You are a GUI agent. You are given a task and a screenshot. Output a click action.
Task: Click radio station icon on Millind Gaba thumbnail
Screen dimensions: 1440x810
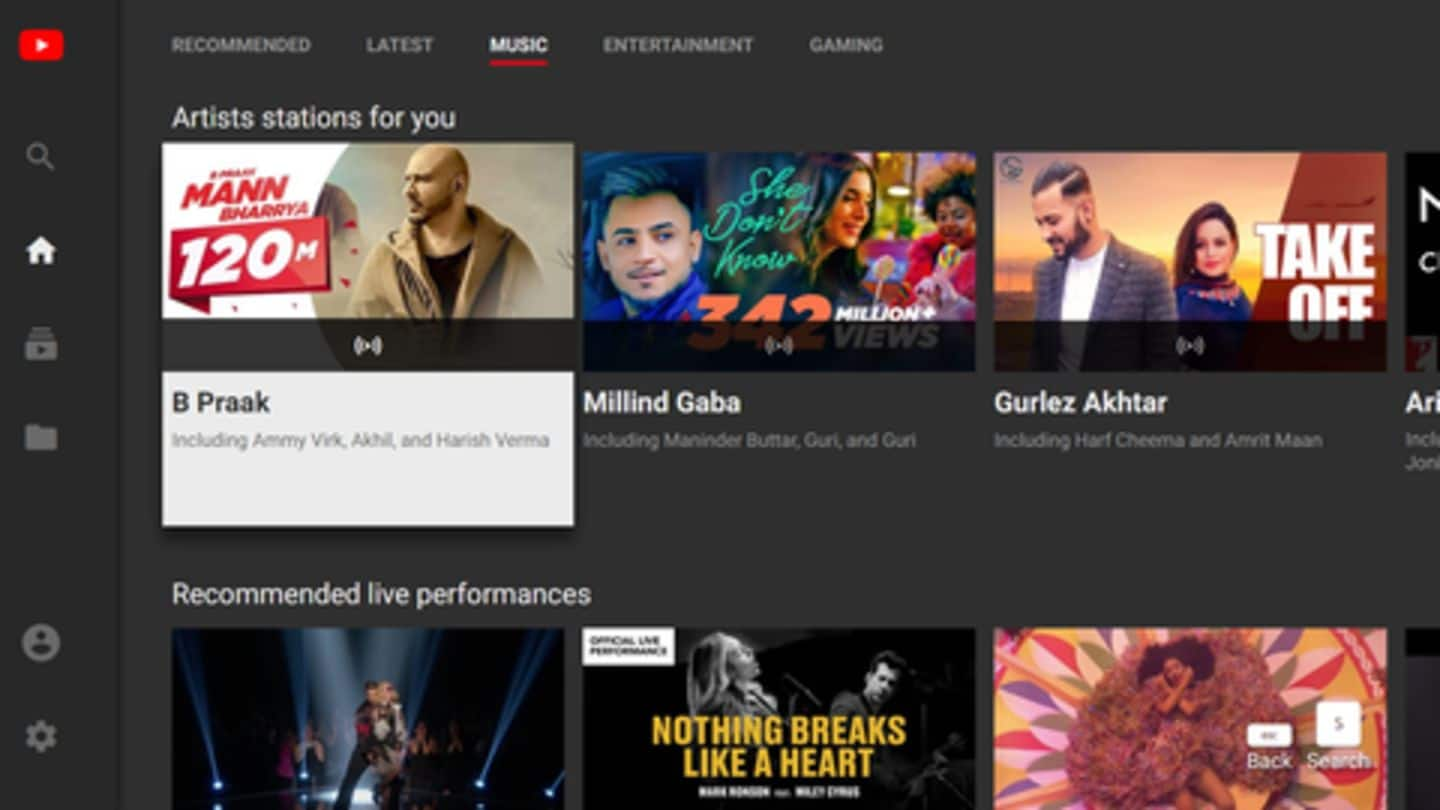coord(779,346)
